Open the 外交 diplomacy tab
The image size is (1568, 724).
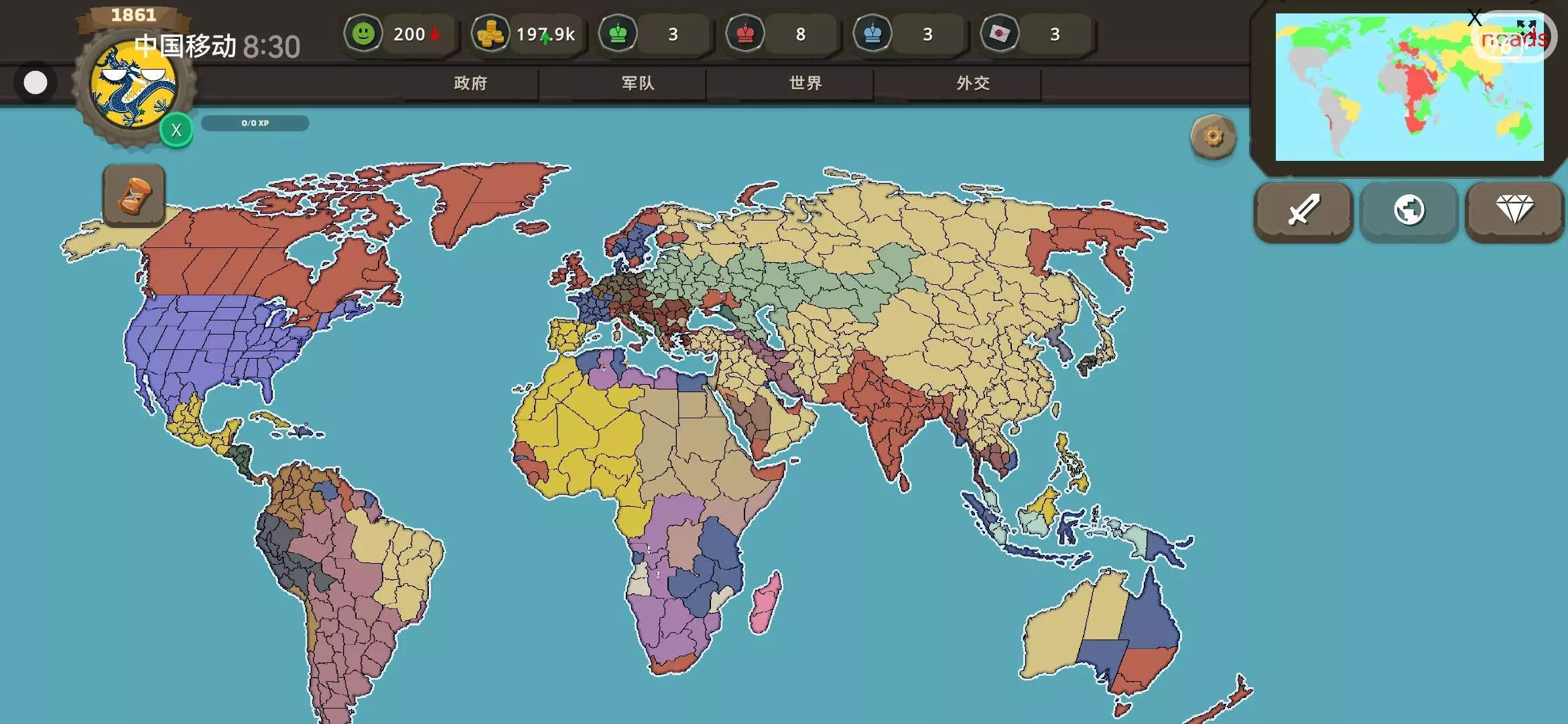pyautogui.click(x=973, y=83)
